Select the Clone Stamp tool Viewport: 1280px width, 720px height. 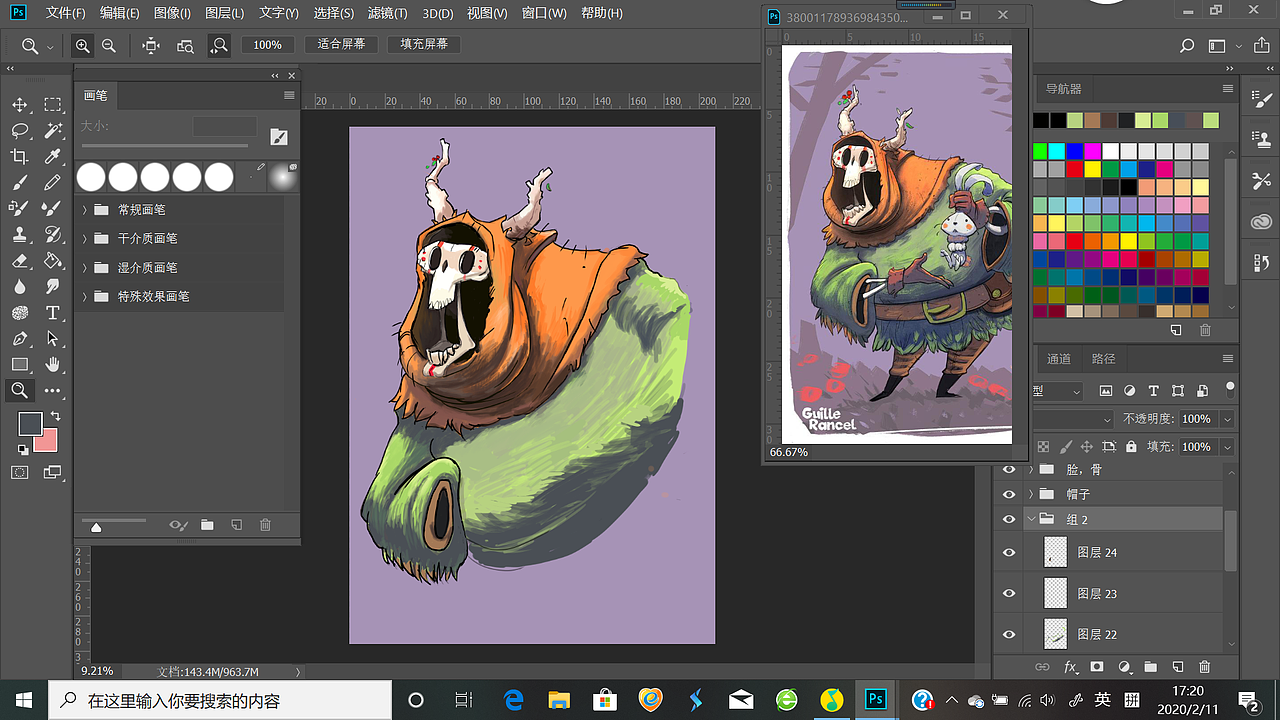(x=19, y=235)
